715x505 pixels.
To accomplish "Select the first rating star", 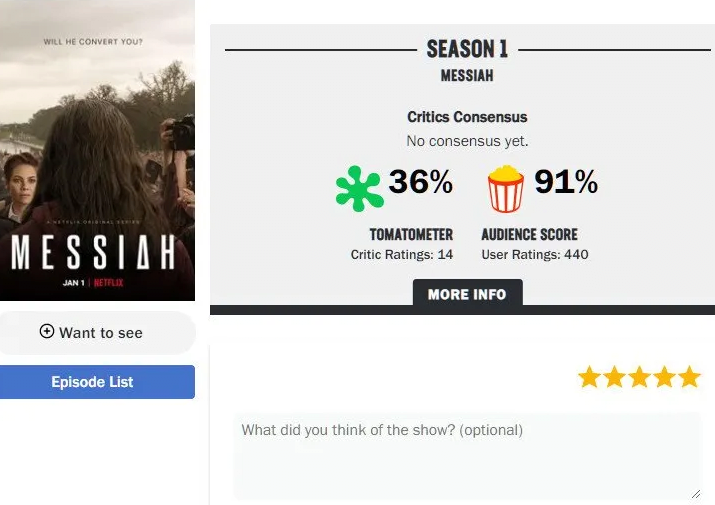I will 589,377.
